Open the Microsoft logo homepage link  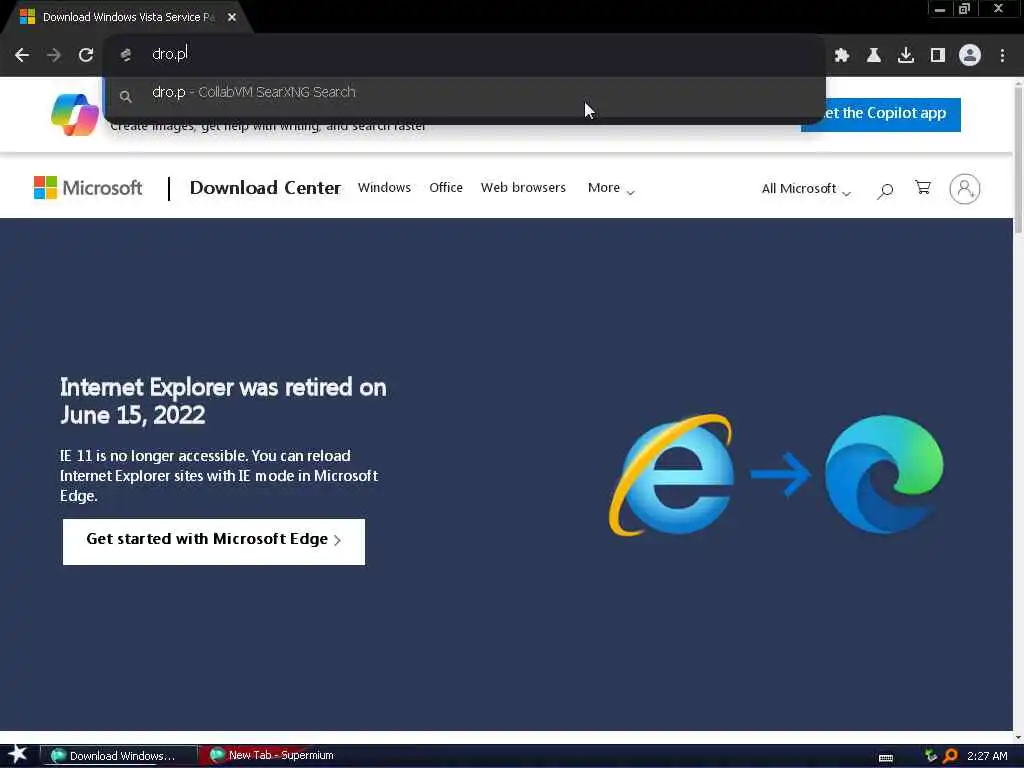[88, 188]
